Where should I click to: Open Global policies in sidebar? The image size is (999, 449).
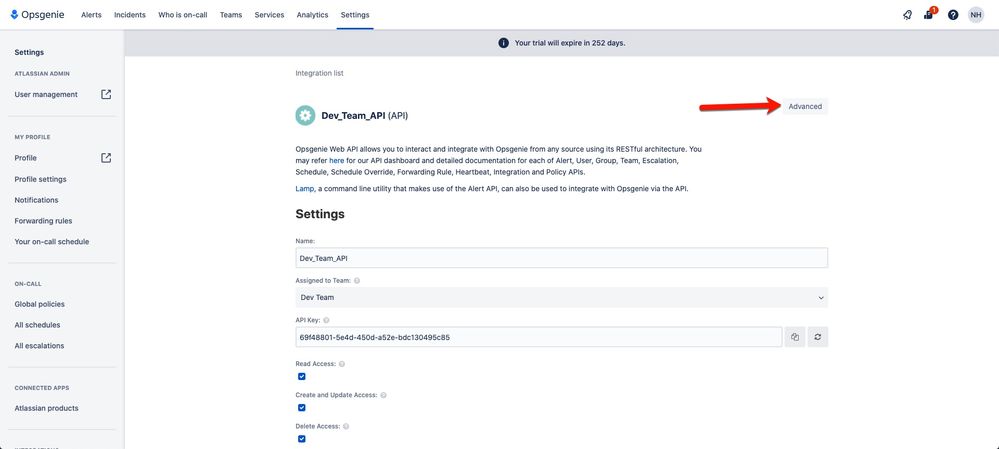click(40, 304)
